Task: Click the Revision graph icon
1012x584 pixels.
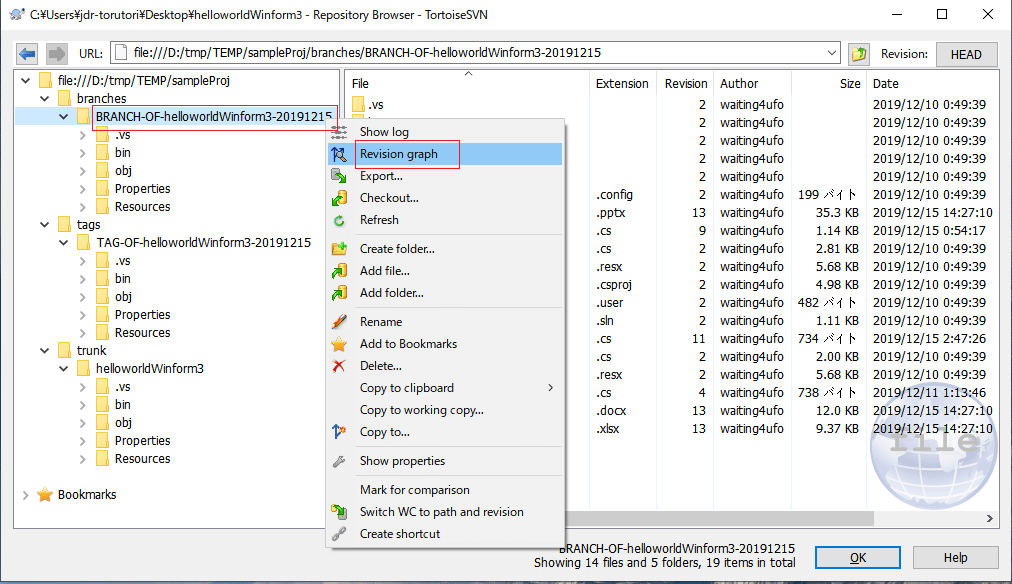Action: [339, 154]
